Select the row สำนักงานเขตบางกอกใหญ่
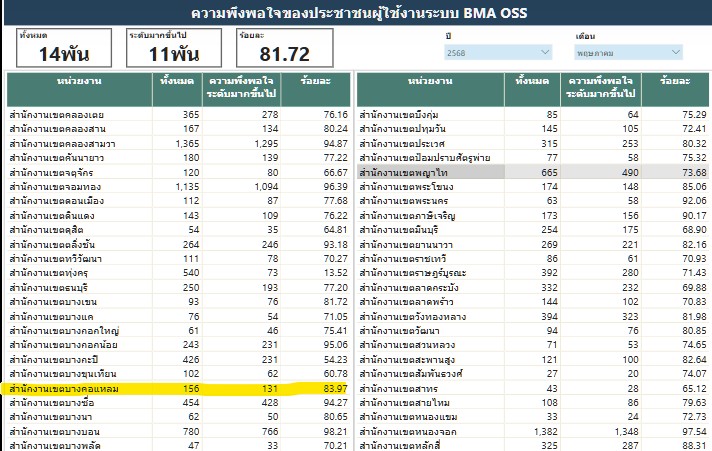The width and height of the screenshot is (712, 451). [x=178, y=331]
